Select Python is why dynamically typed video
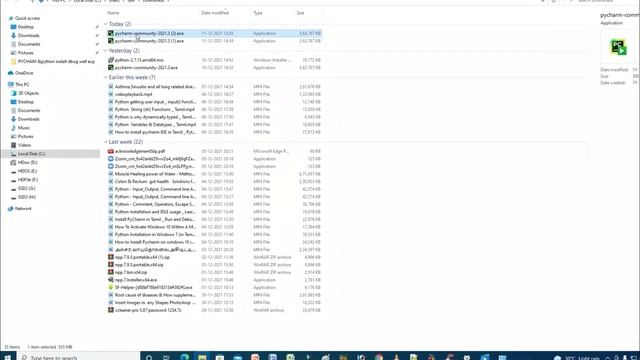 coord(155,117)
